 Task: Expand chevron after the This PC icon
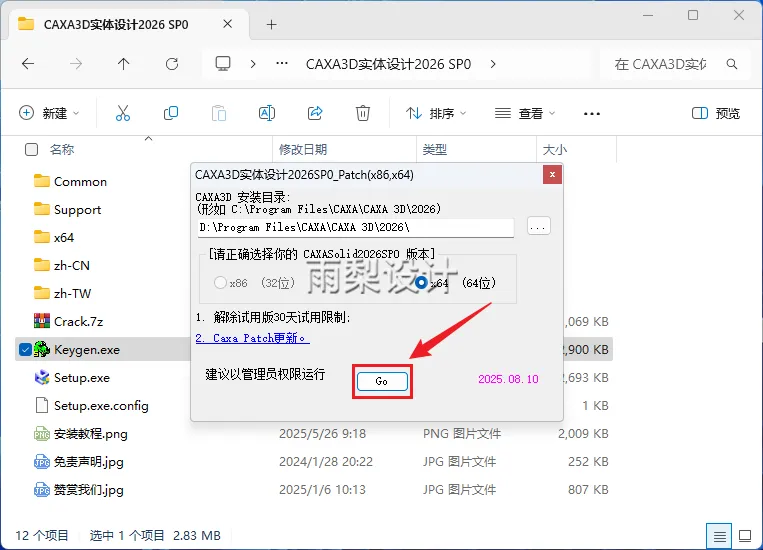(253, 64)
